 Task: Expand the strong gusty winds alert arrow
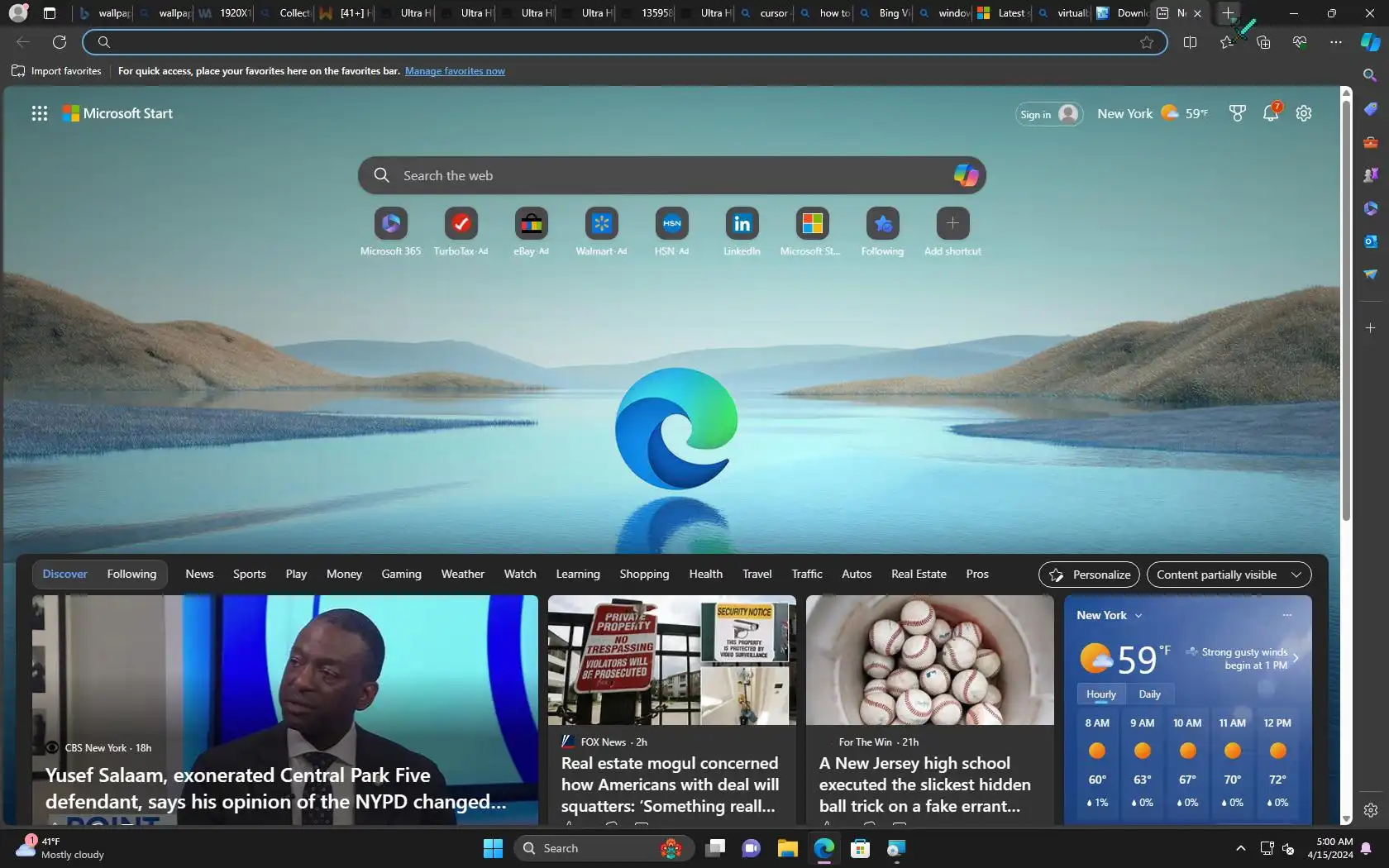1296,658
